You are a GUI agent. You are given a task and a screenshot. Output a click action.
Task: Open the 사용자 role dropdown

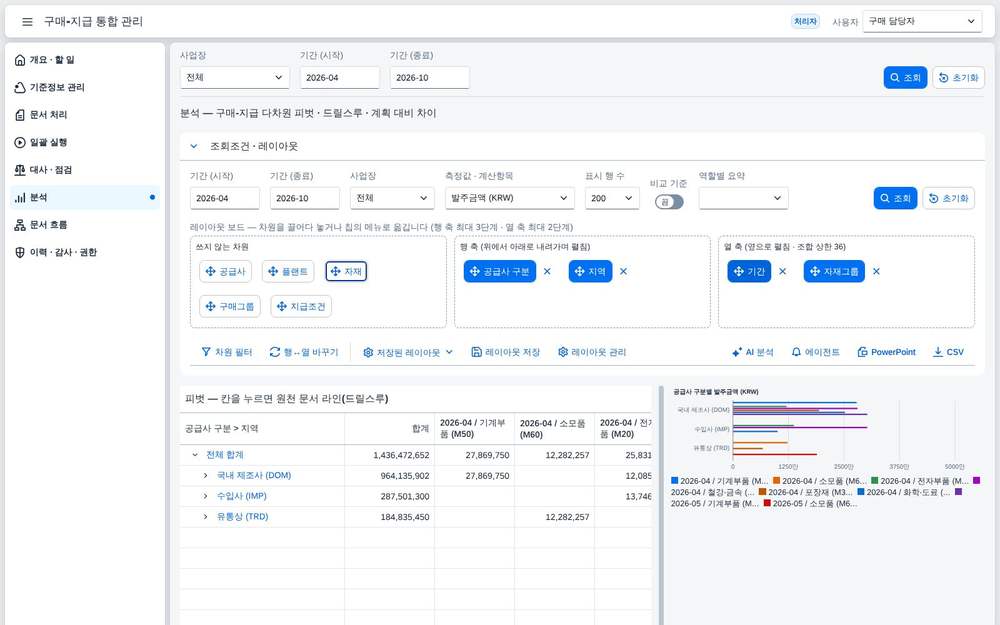pyautogui.click(x=922, y=21)
